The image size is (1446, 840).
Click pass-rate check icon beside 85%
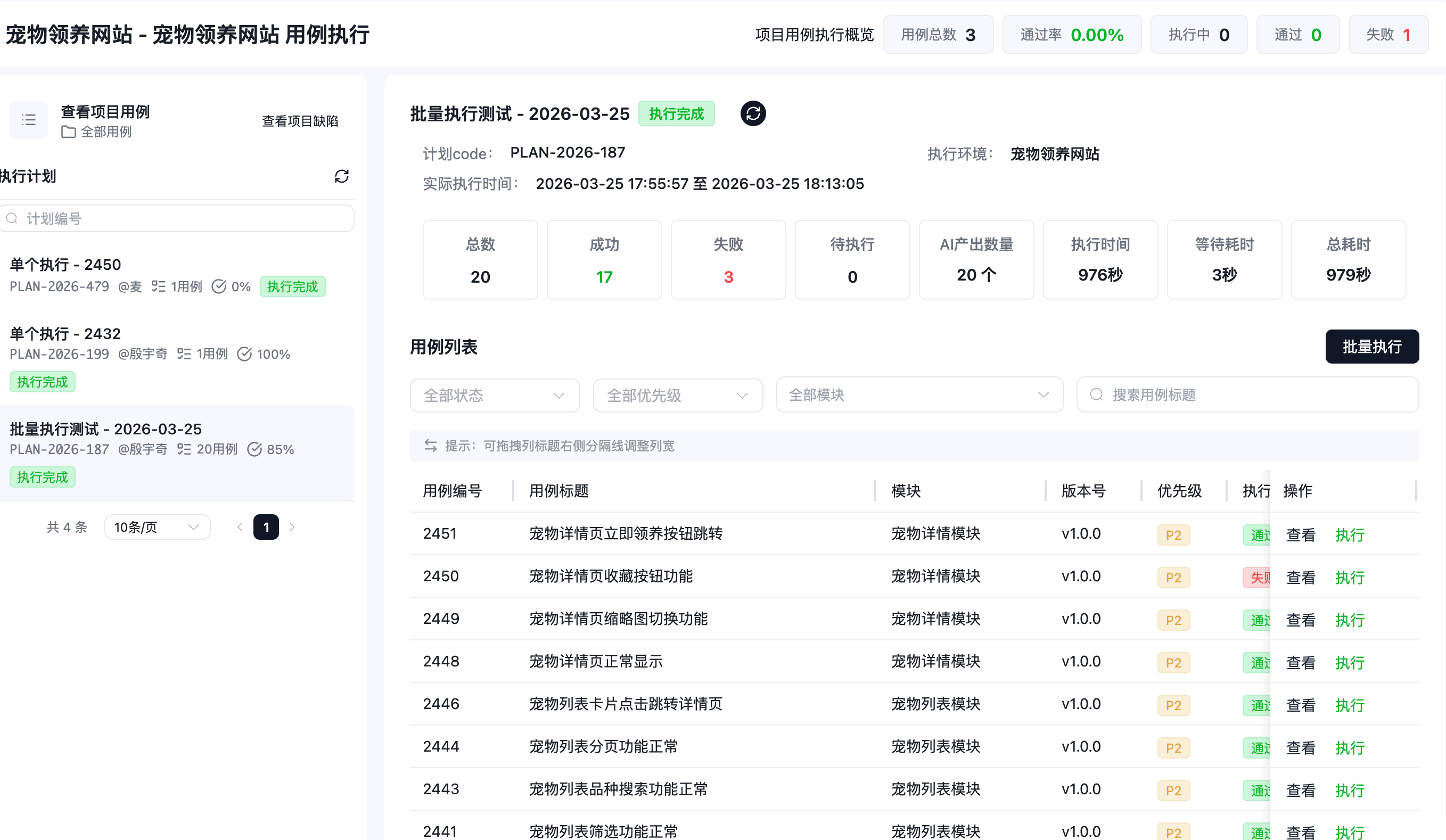tap(254, 449)
